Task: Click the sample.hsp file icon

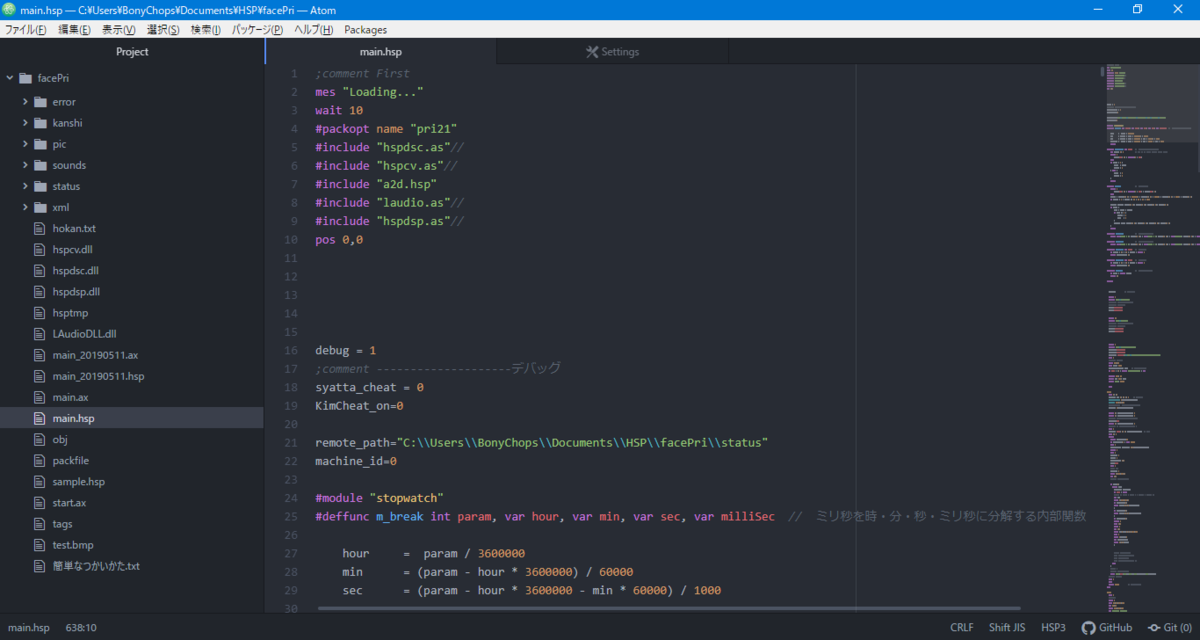Action: click(x=40, y=481)
